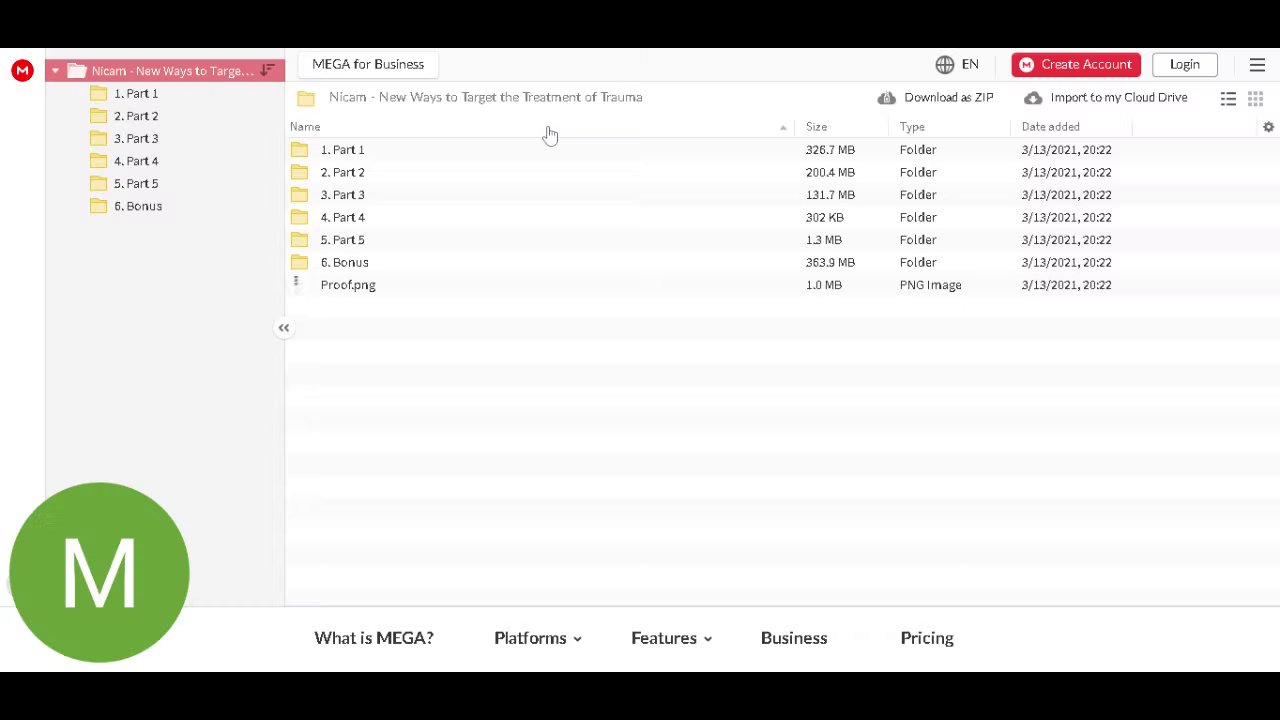
Task: Open the EN language selector
Action: (970, 64)
